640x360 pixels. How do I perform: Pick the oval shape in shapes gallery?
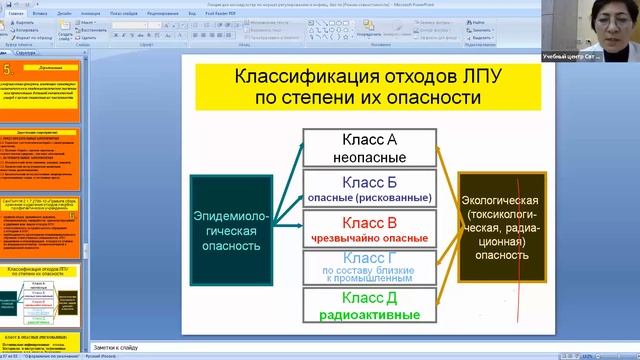pos(339,23)
